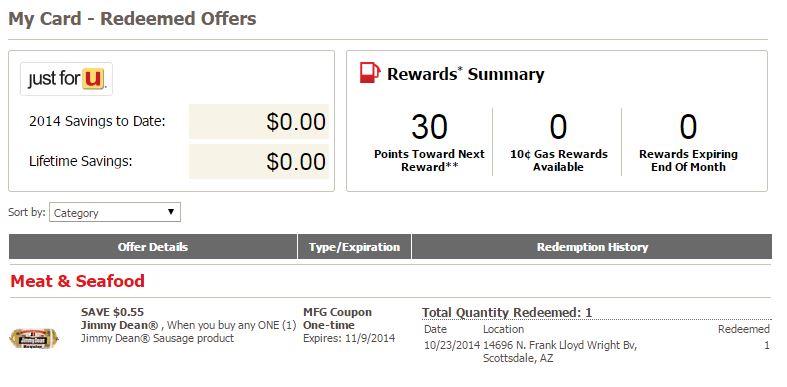The width and height of the screenshot is (787, 387).
Task: Click the My Card - Redeemed Offers title
Action: click(133, 19)
